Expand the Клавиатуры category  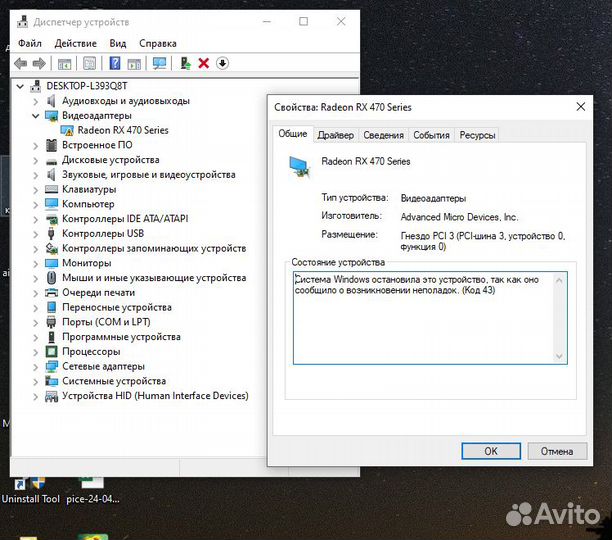tap(36, 190)
